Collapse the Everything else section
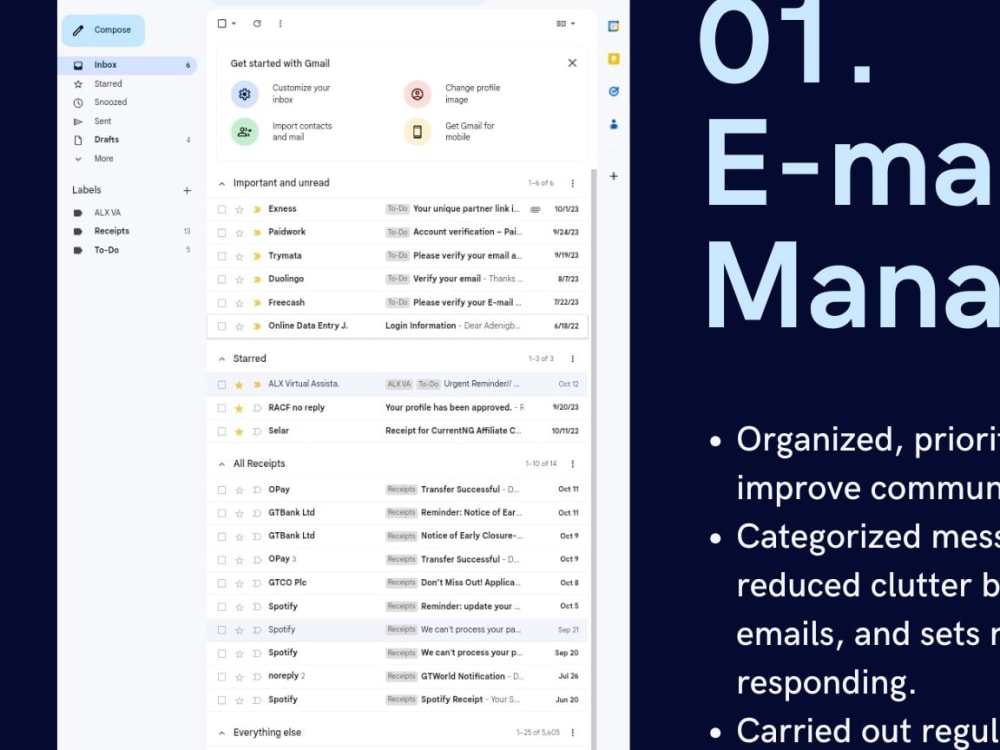The height and width of the screenshot is (750, 1000). coord(222,733)
